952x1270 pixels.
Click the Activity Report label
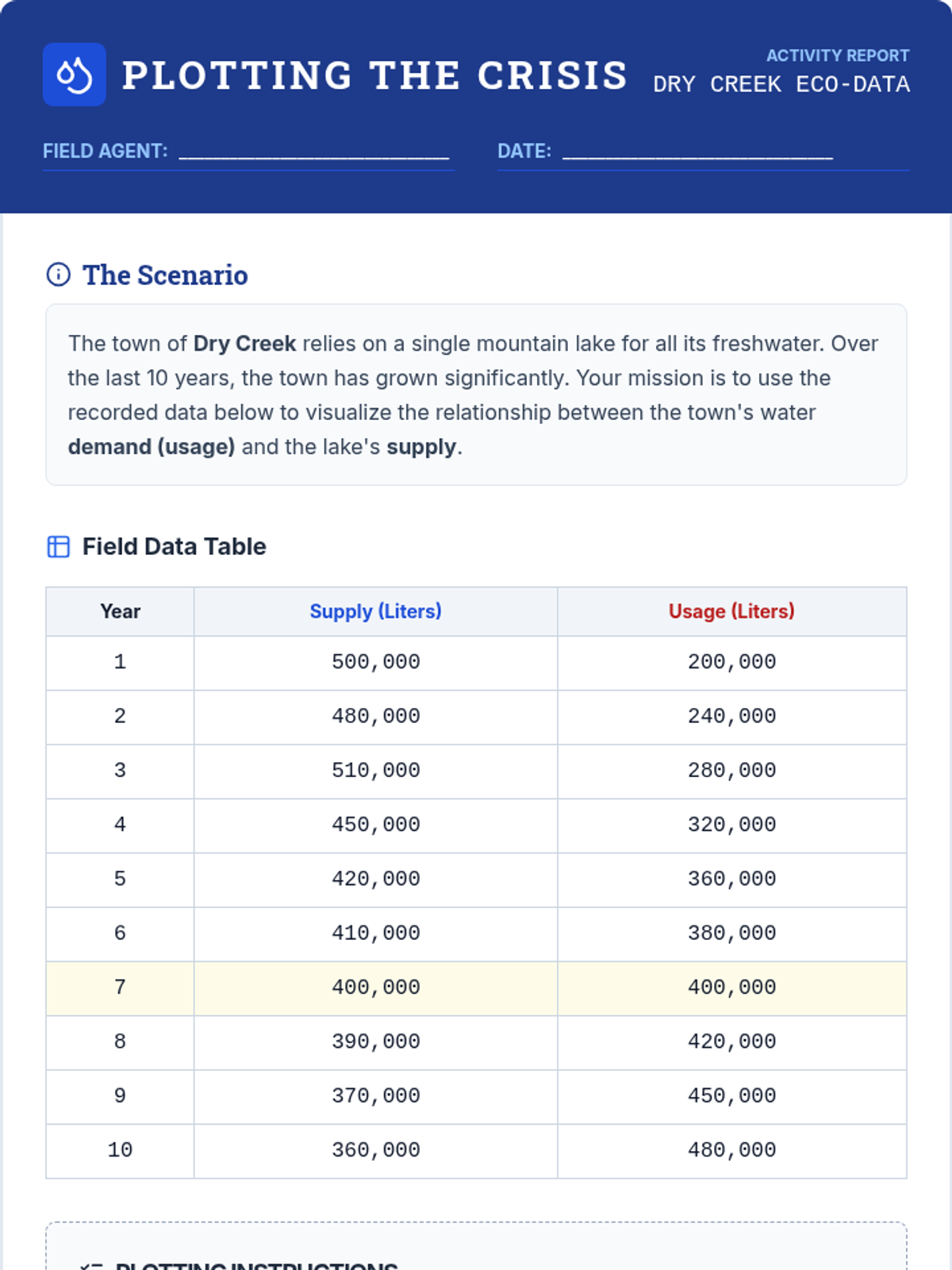837,56
